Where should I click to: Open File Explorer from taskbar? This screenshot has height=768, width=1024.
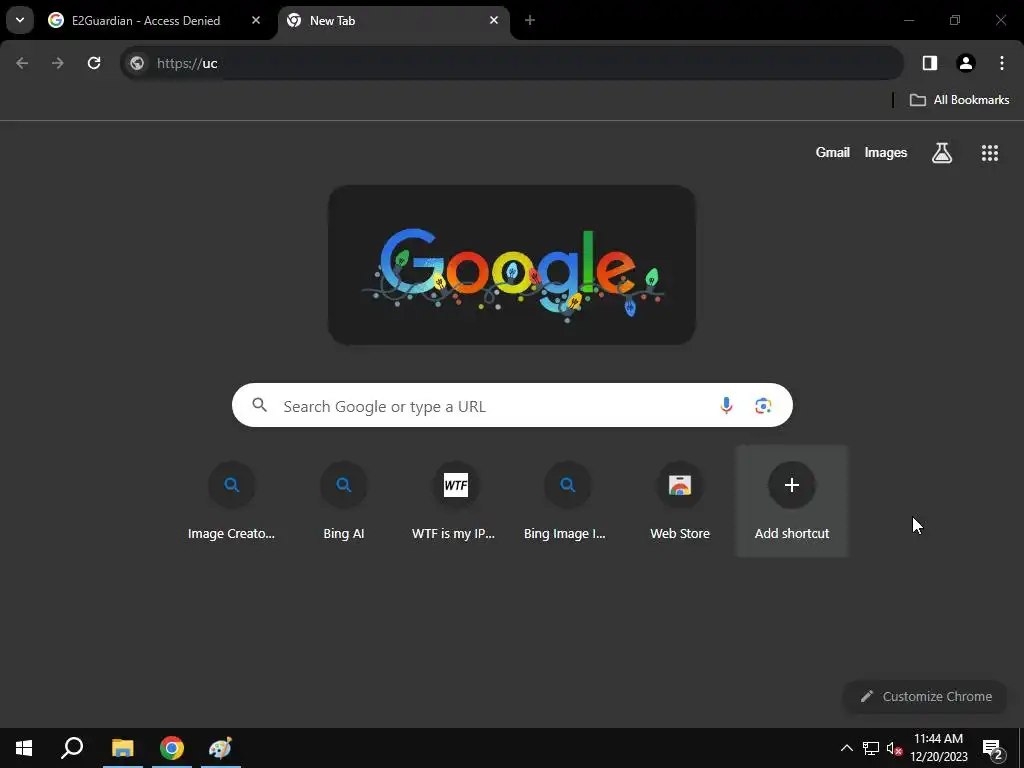123,748
